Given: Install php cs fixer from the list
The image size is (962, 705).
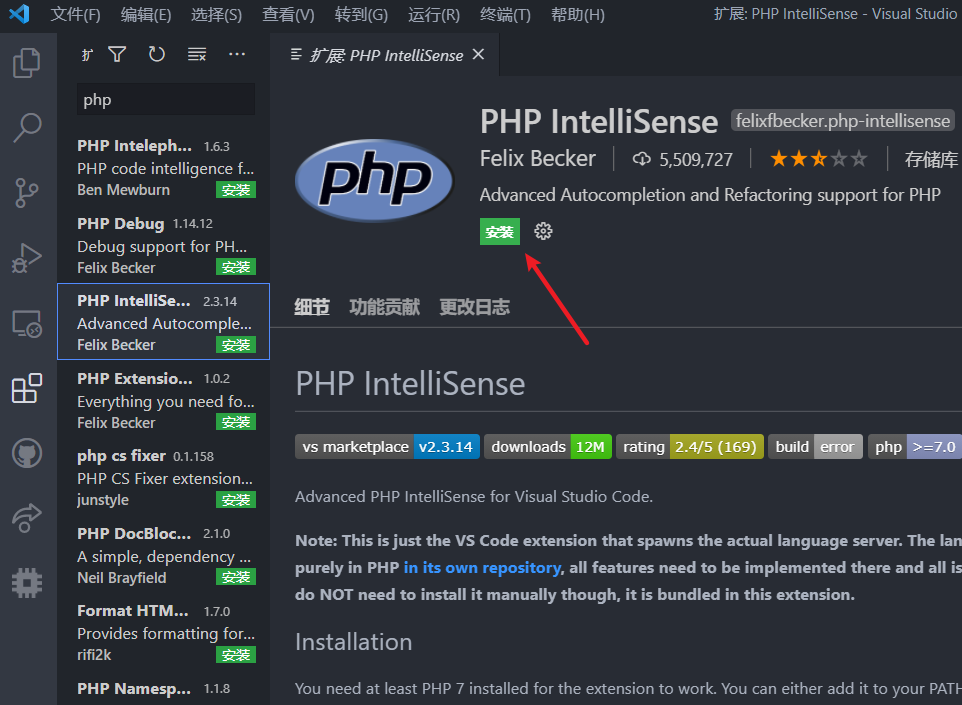Looking at the screenshot, I should click(x=236, y=500).
